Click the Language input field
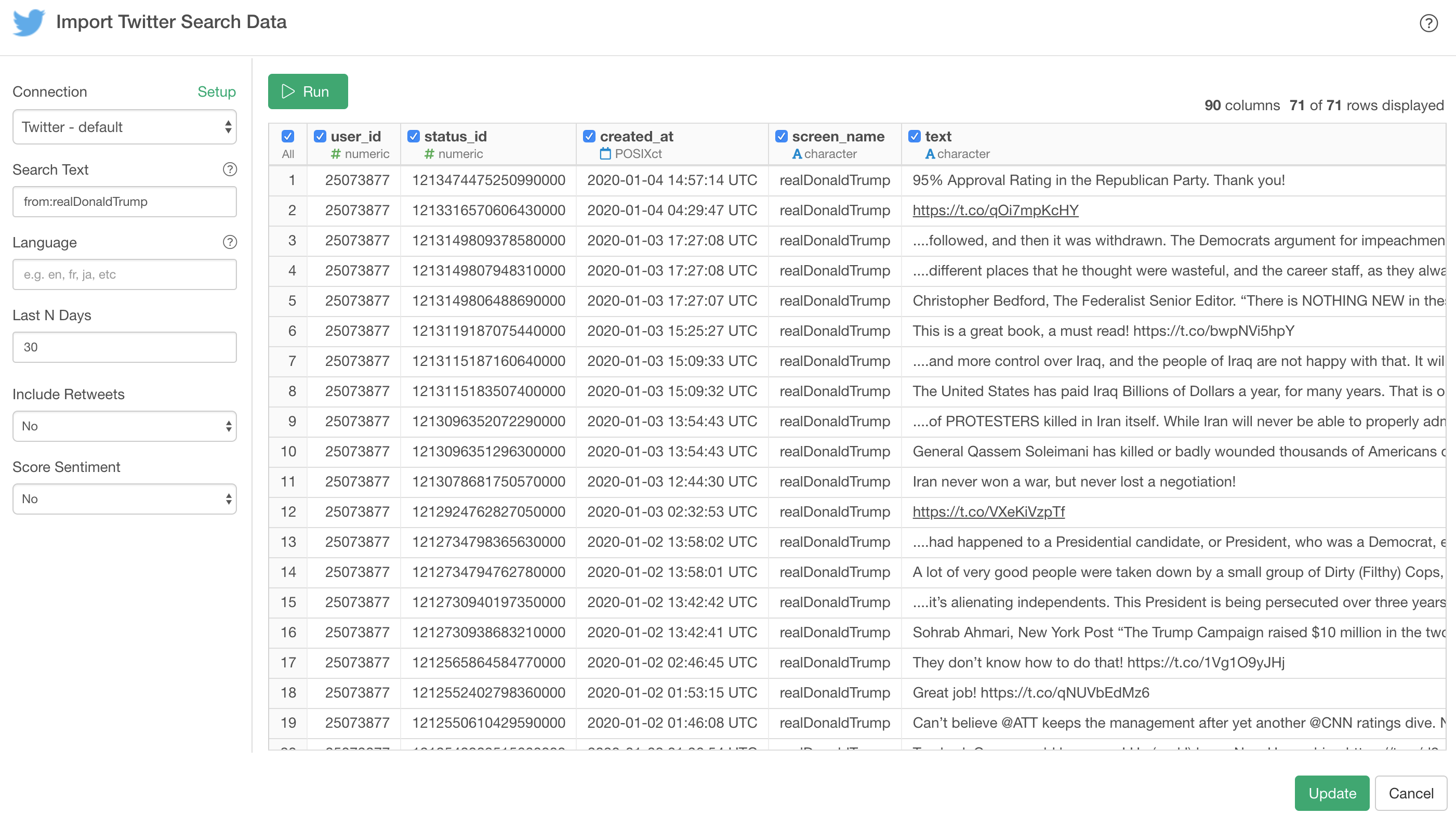Screen dimensions: 1456x814 click(124, 274)
